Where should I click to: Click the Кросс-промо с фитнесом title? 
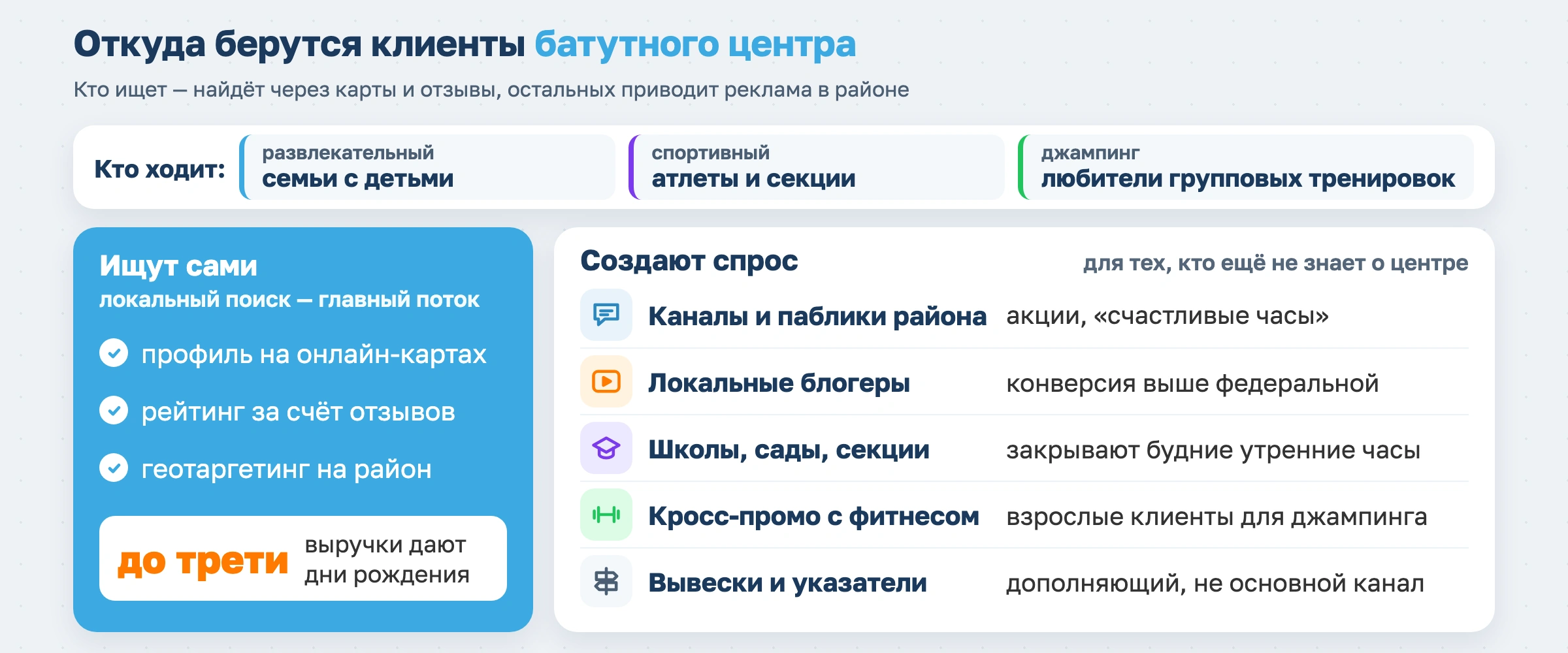click(x=813, y=516)
